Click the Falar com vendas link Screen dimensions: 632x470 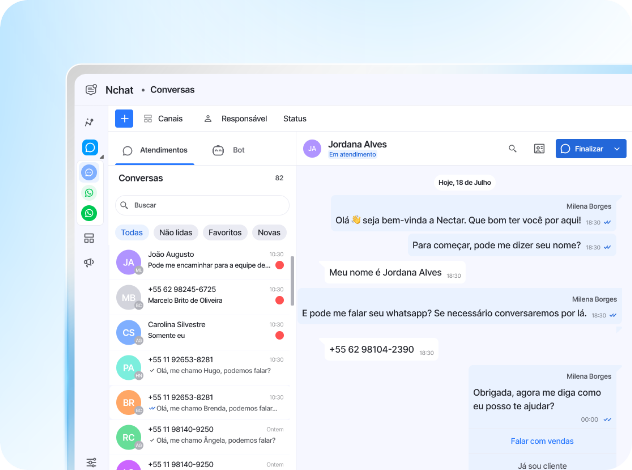pos(541,440)
